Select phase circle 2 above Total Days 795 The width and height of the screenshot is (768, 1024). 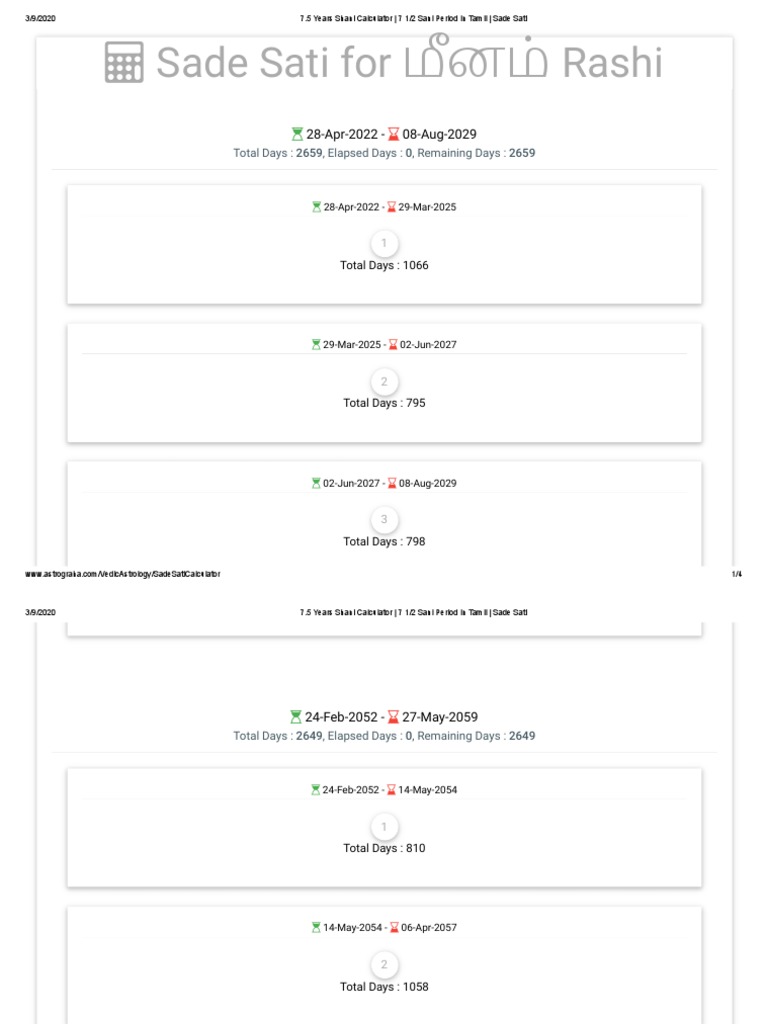click(x=384, y=382)
